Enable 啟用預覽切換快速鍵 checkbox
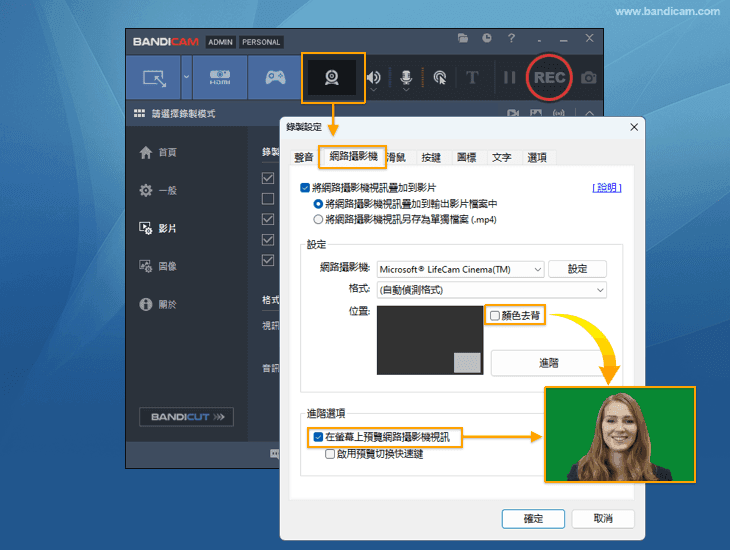 pyautogui.click(x=330, y=454)
